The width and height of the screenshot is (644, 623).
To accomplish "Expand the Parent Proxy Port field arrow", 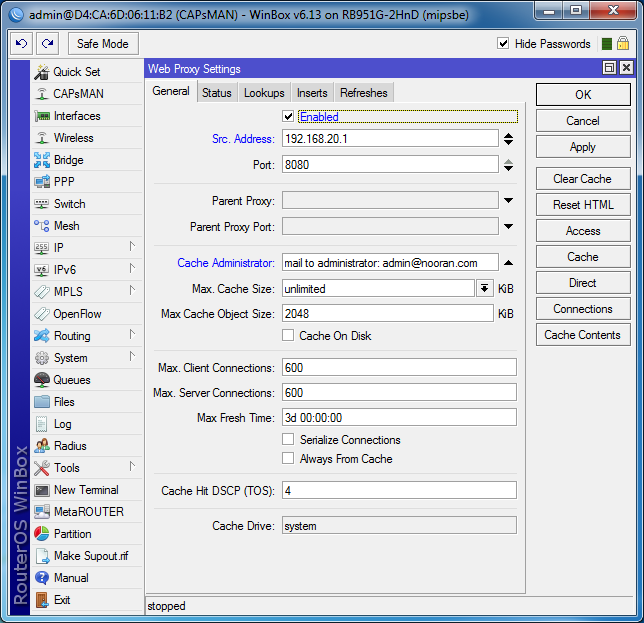I will (x=508, y=226).
